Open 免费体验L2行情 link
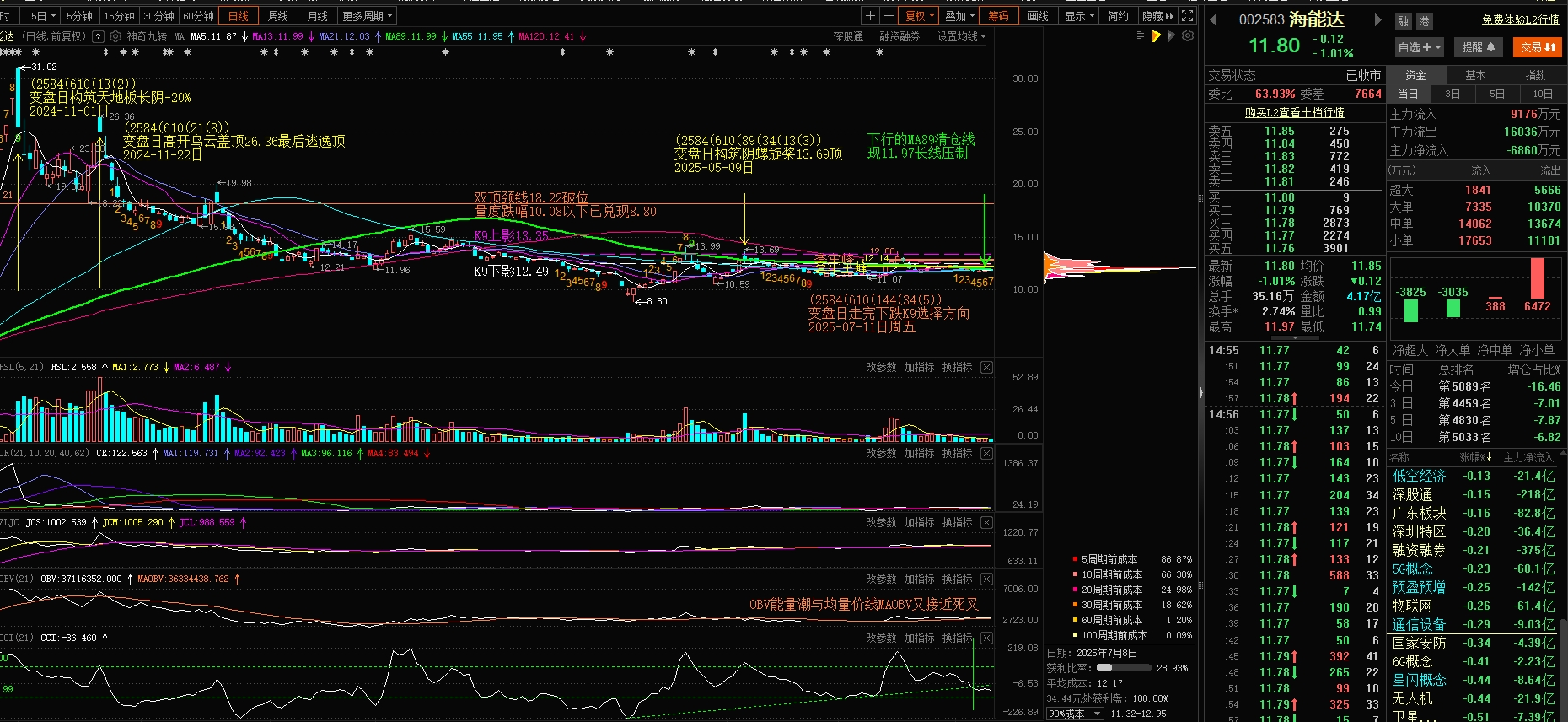 (x=1521, y=19)
